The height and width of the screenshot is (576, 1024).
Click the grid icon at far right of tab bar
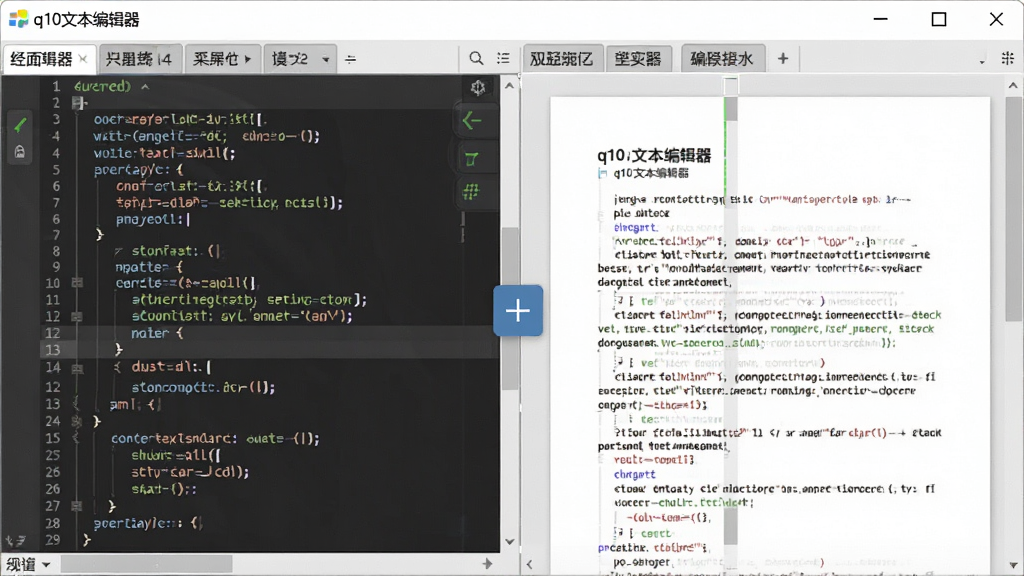coord(1008,59)
